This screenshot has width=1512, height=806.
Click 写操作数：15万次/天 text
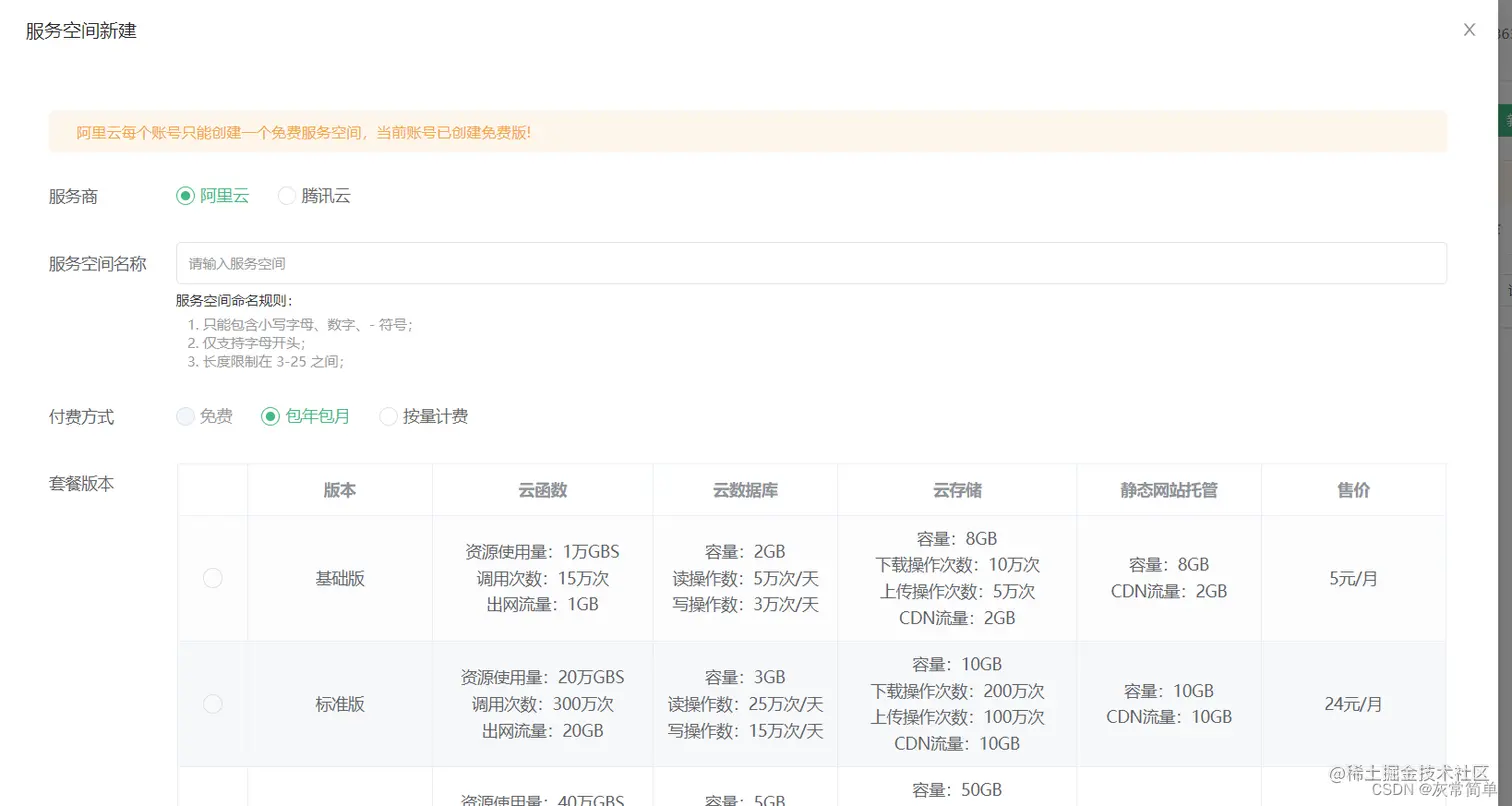click(x=745, y=730)
